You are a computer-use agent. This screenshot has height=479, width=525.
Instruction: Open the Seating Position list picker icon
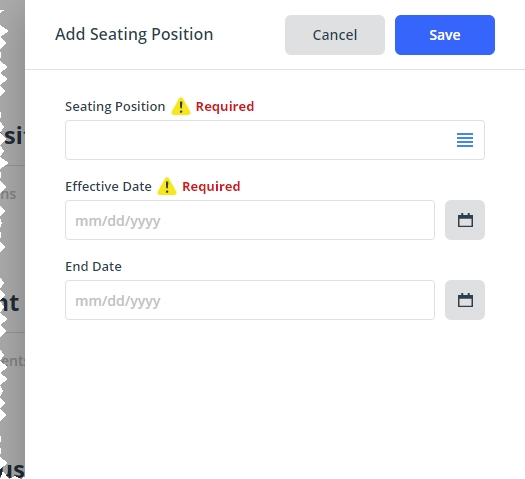tap(465, 140)
